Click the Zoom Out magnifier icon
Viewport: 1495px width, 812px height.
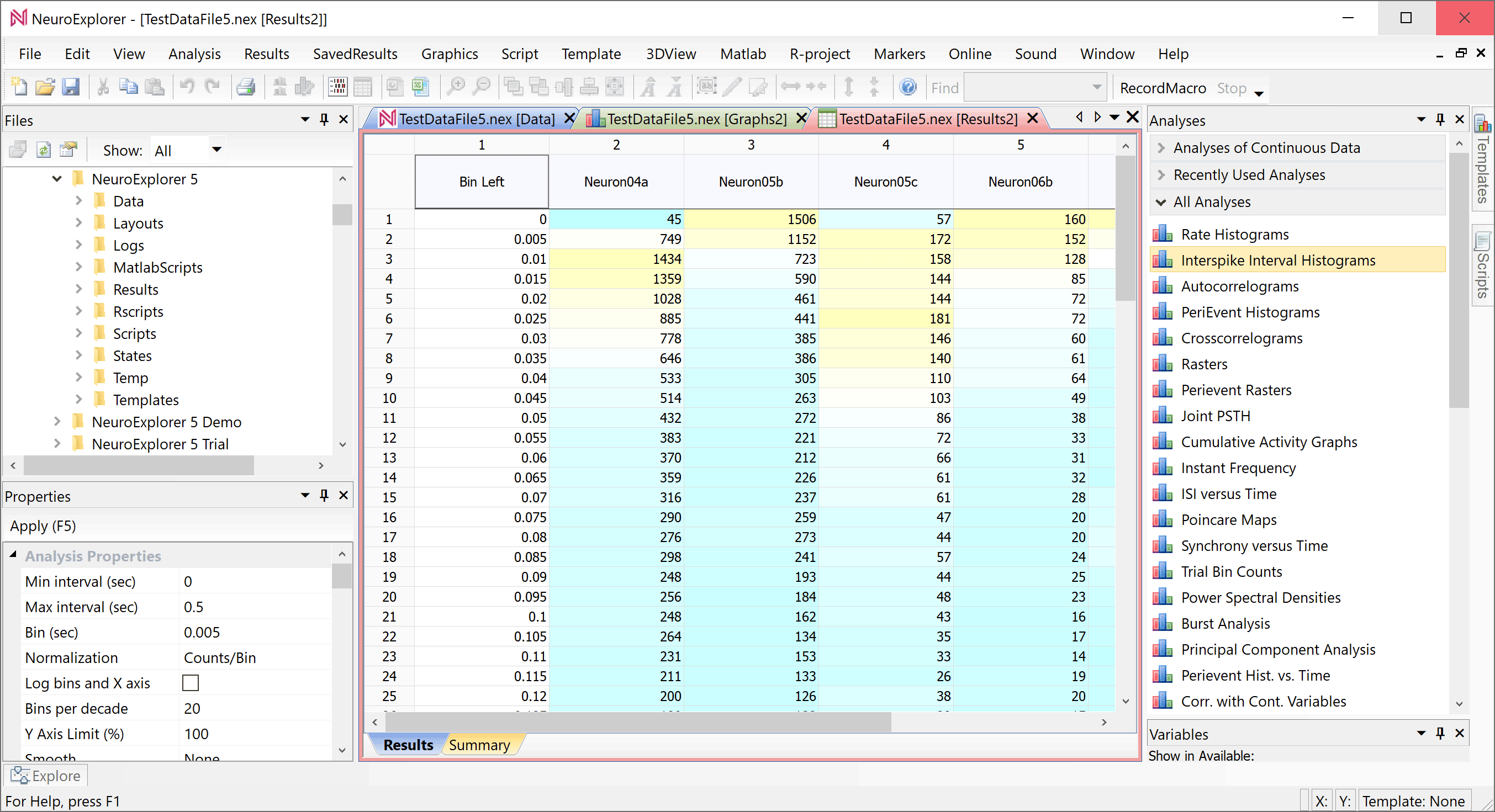click(x=482, y=87)
